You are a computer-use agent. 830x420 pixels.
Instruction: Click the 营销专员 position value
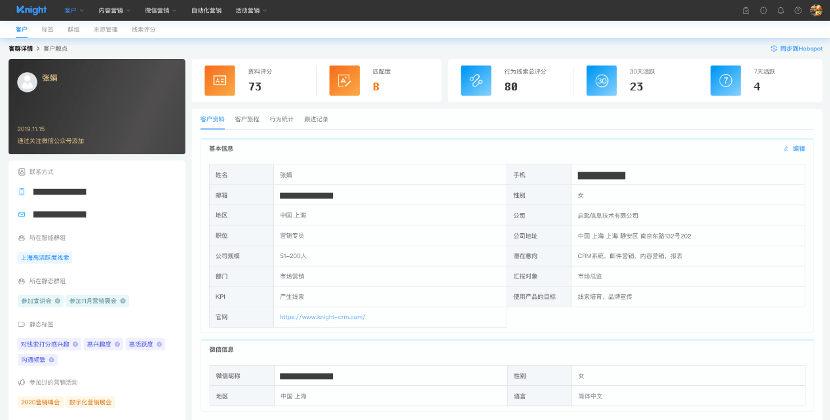(x=292, y=236)
